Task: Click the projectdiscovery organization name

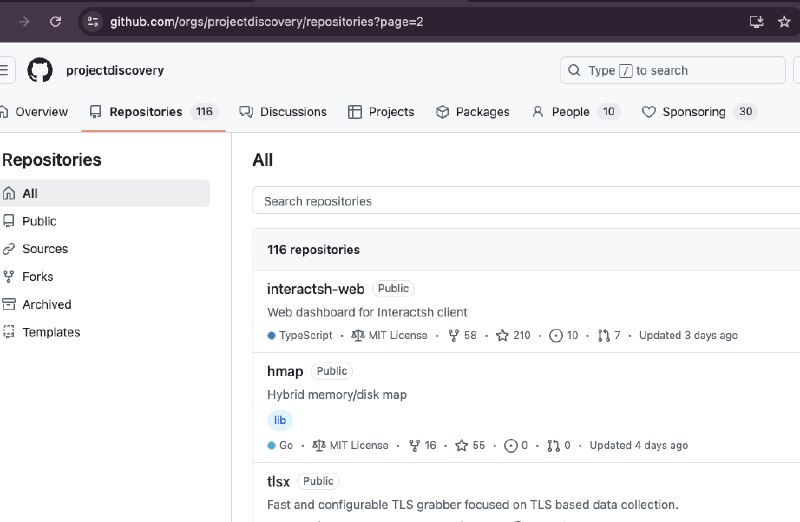Action: pyautogui.click(x=115, y=70)
